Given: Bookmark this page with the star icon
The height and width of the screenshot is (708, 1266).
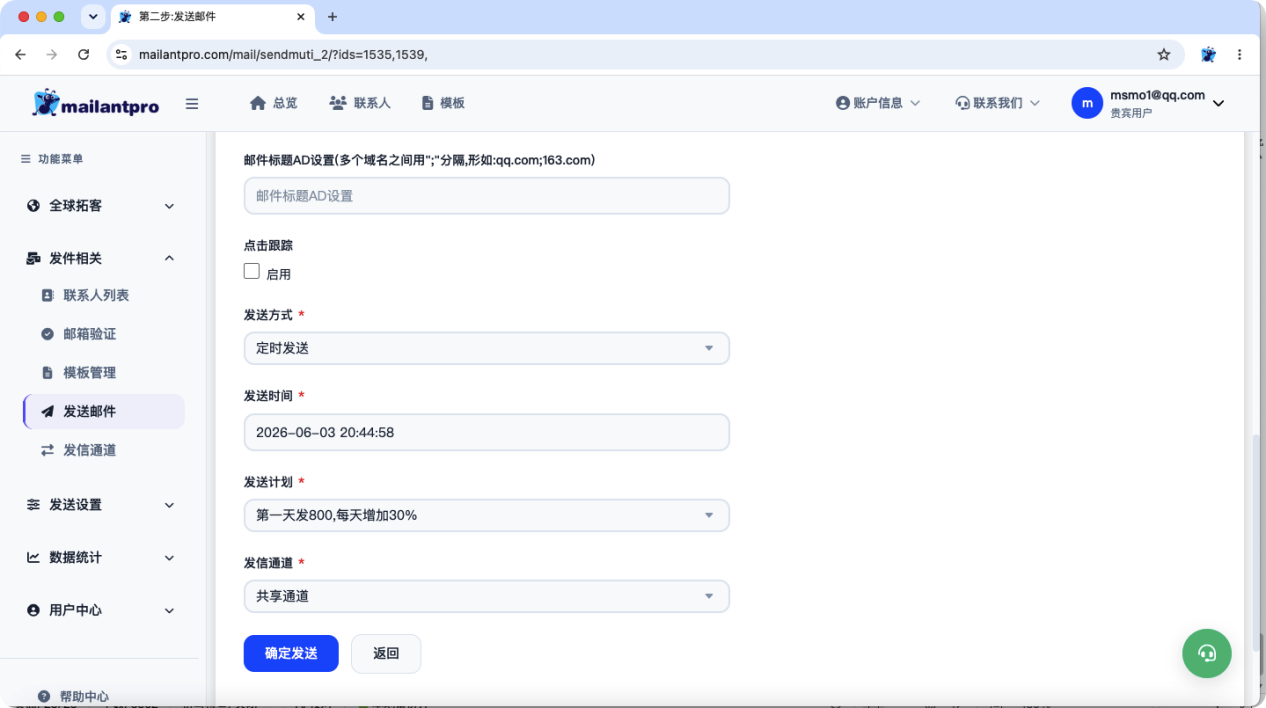Looking at the screenshot, I should click(x=1164, y=54).
